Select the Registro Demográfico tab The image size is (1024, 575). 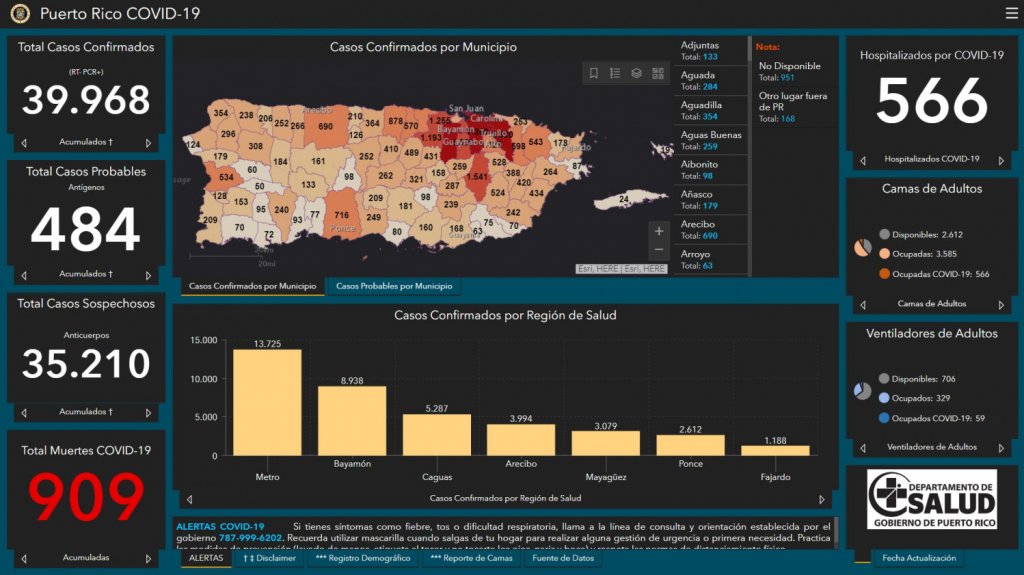tap(363, 559)
